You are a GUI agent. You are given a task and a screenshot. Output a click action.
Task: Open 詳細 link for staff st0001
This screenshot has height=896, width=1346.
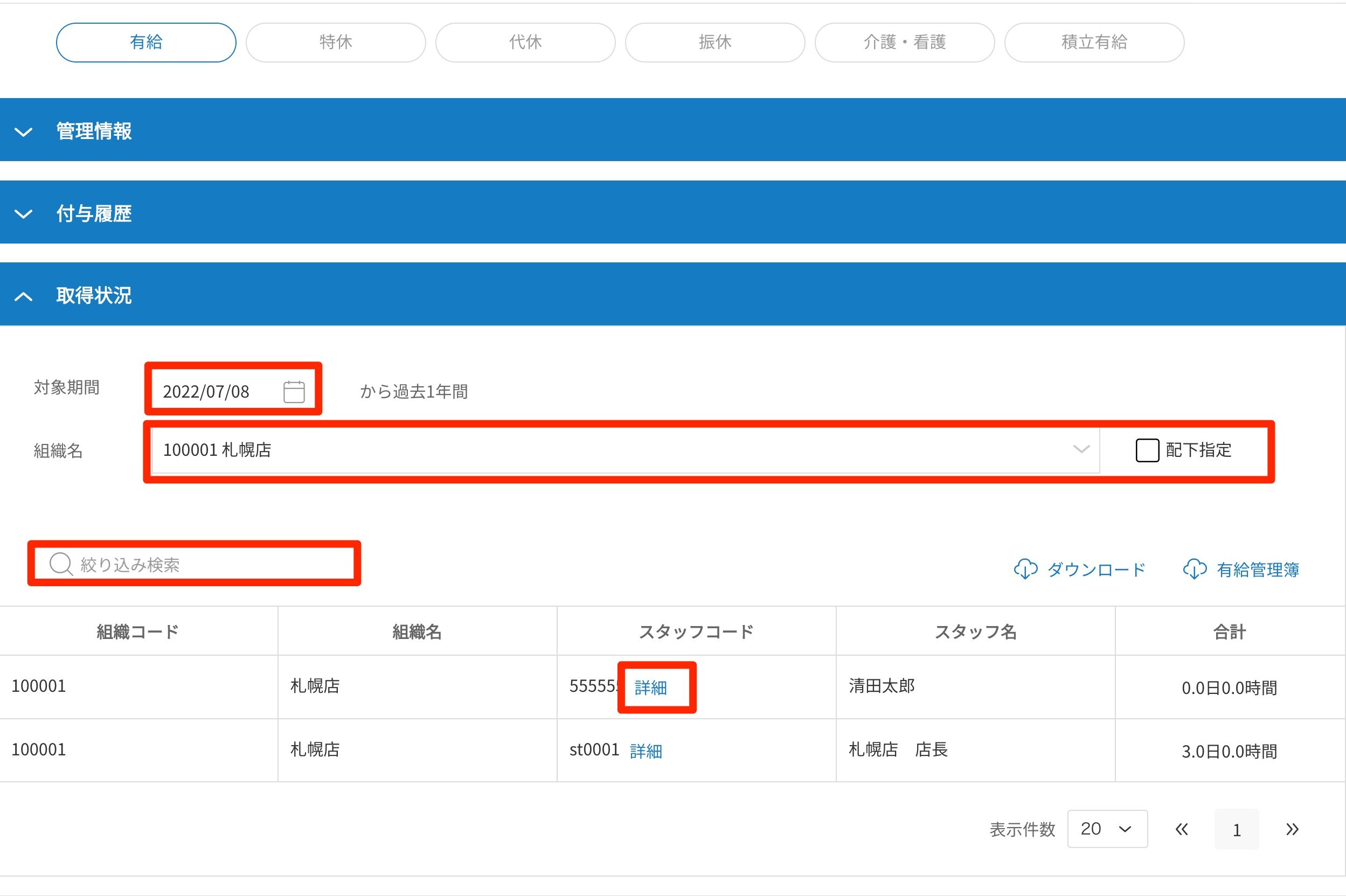coord(646,751)
